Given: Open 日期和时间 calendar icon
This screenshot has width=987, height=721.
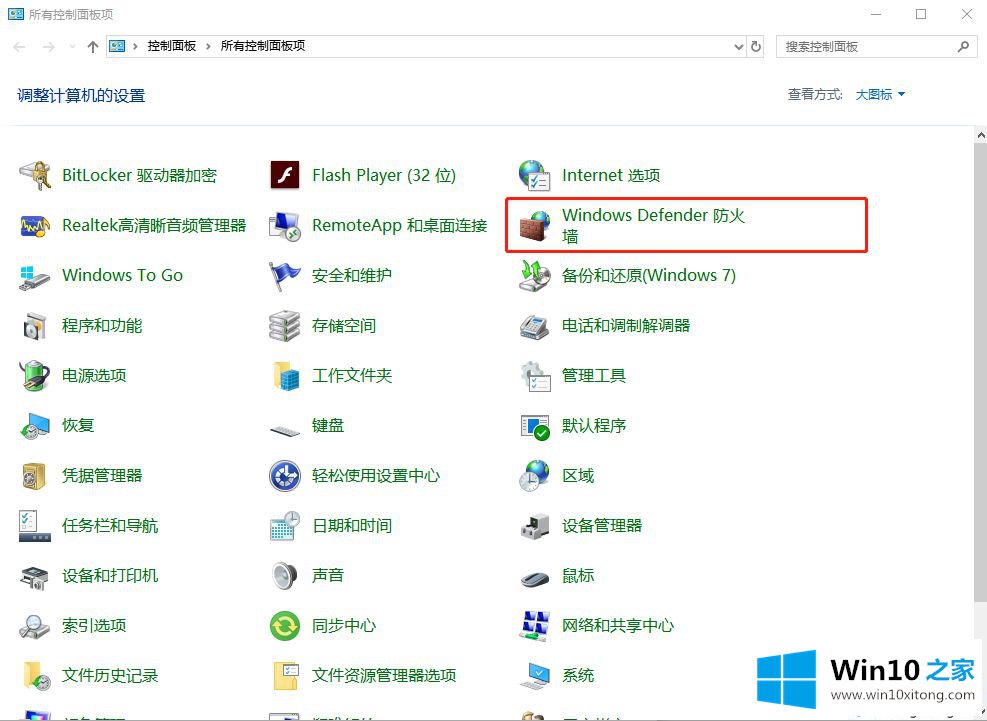Looking at the screenshot, I should pos(285,526).
